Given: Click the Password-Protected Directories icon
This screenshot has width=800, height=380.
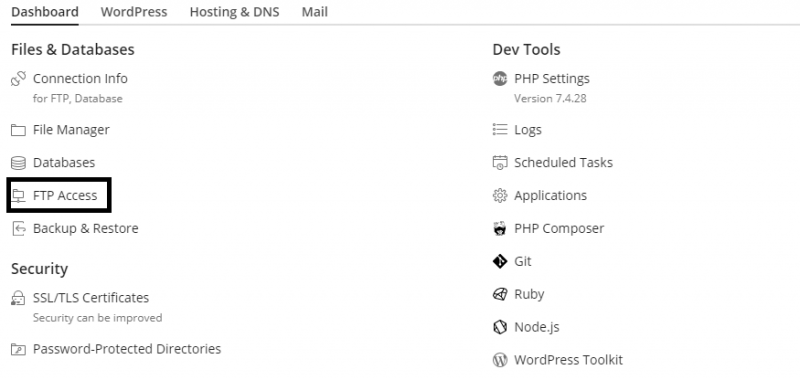Looking at the screenshot, I should tap(18, 349).
